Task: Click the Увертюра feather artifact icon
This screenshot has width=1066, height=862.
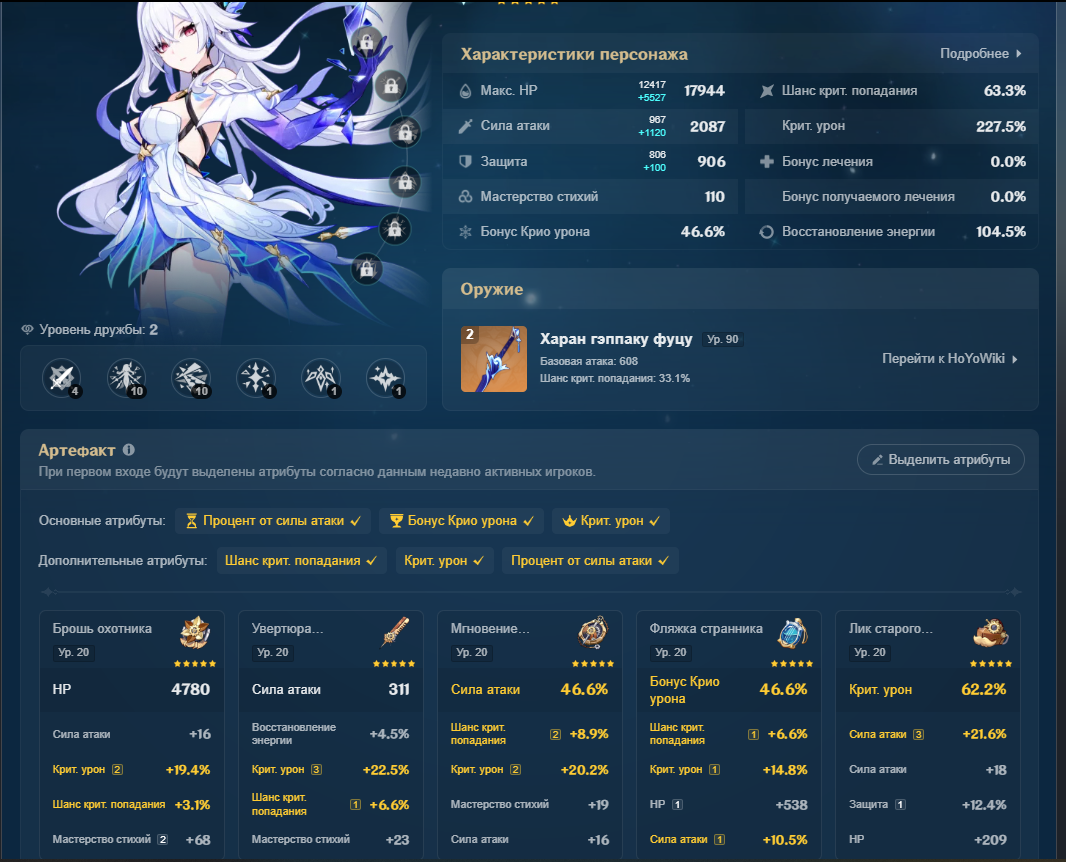Action: pyautogui.click(x=395, y=633)
